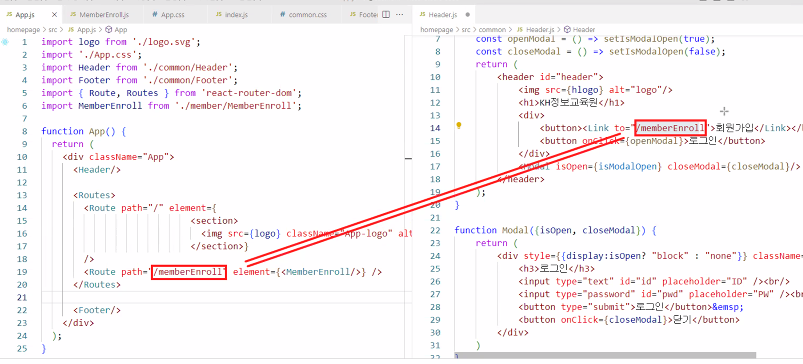Open 'homepage' breadcrumb in left editor
This screenshot has height=364, width=803.
23,30
